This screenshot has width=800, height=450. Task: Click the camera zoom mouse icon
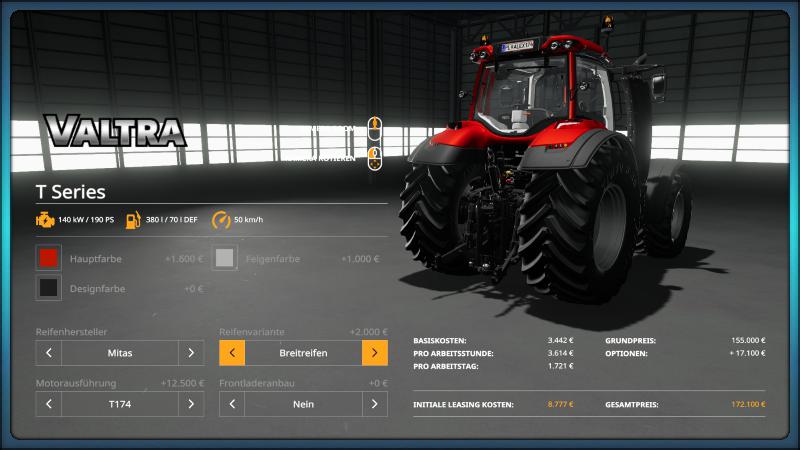pyautogui.click(x=375, y=129)
